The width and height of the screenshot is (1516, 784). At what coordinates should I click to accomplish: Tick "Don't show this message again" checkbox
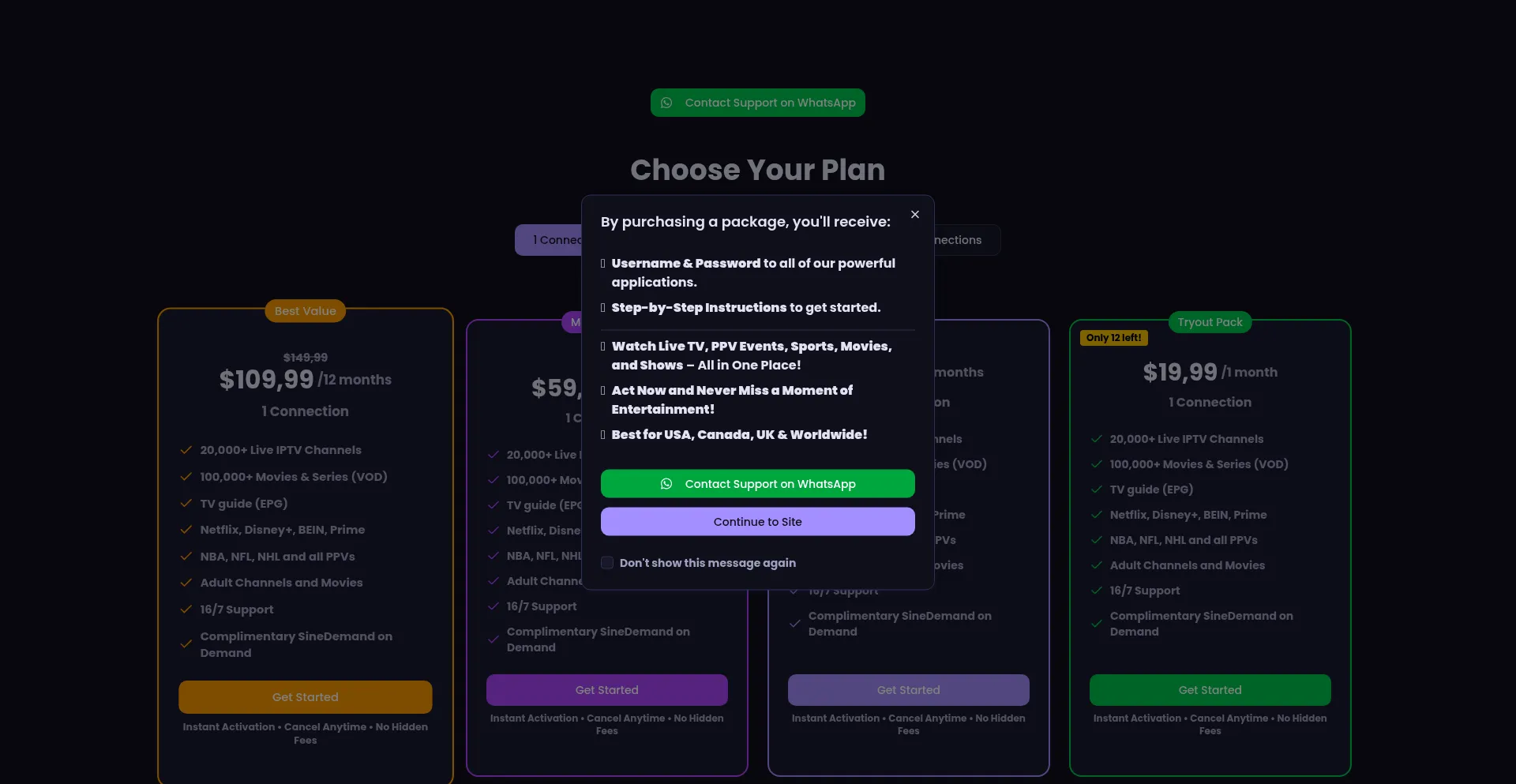tap(607, 563)
